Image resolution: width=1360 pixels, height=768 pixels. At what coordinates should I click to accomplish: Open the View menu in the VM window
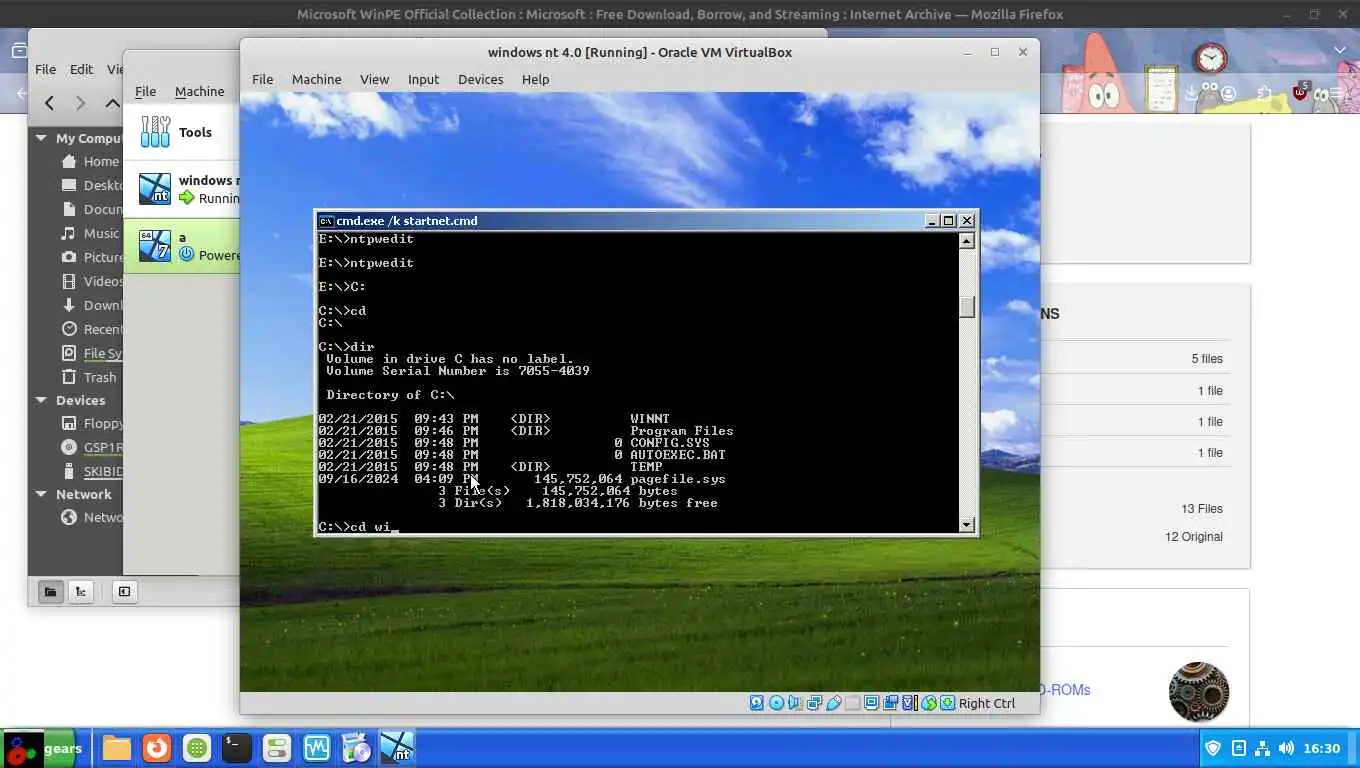pyautogui.click(x=374, y=79)
